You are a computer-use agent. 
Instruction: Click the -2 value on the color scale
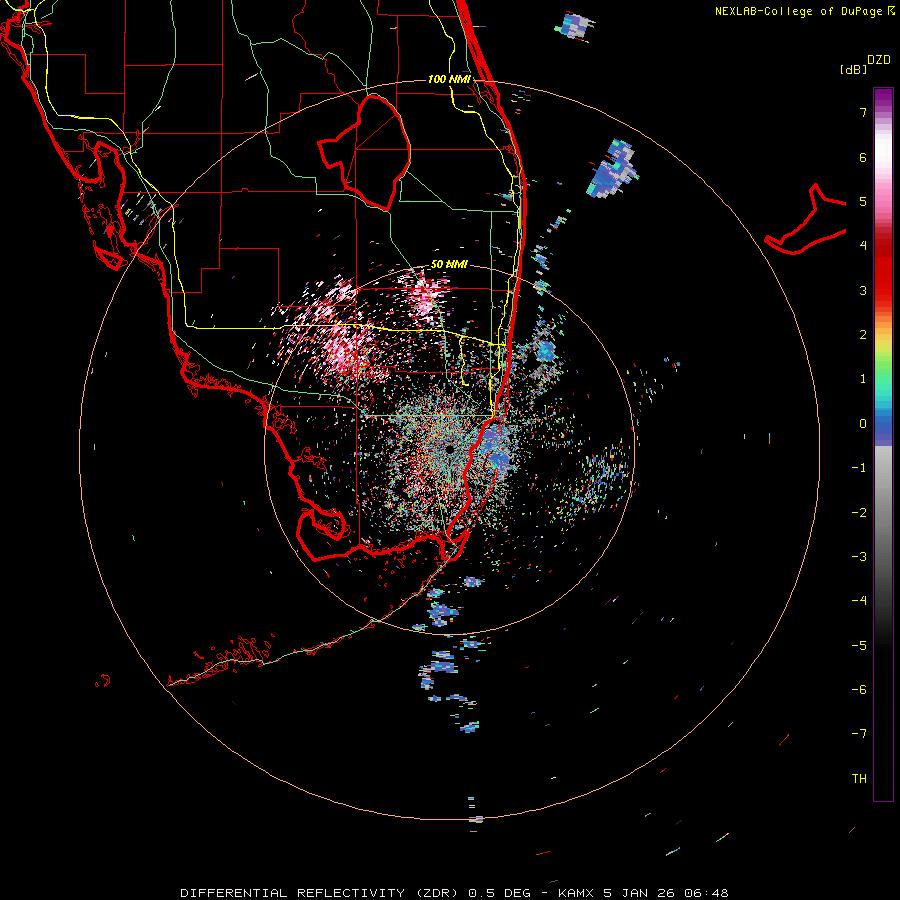(x=859, y=513)
